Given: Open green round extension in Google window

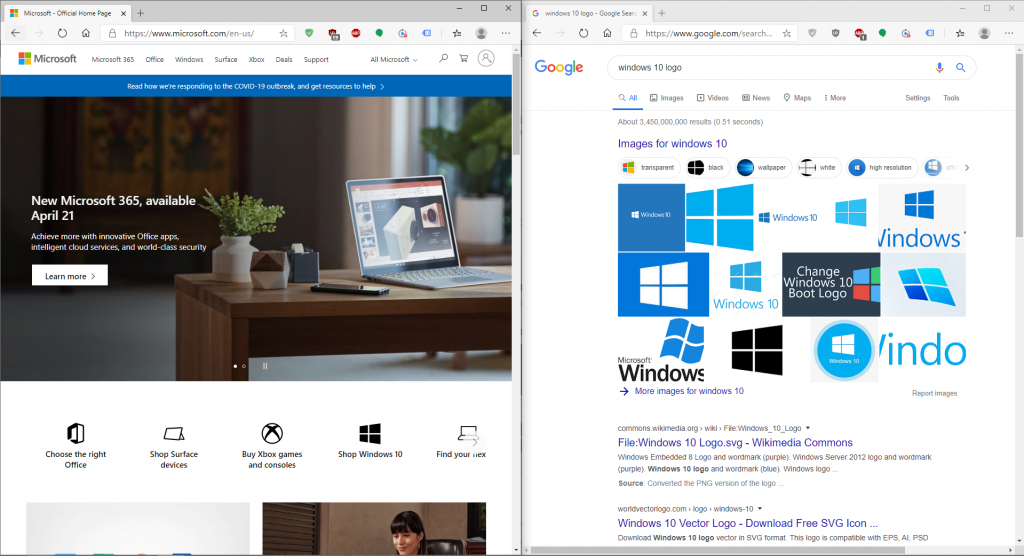Looking at the screenshot, I should pyautogui.click(x=882, y=33).
